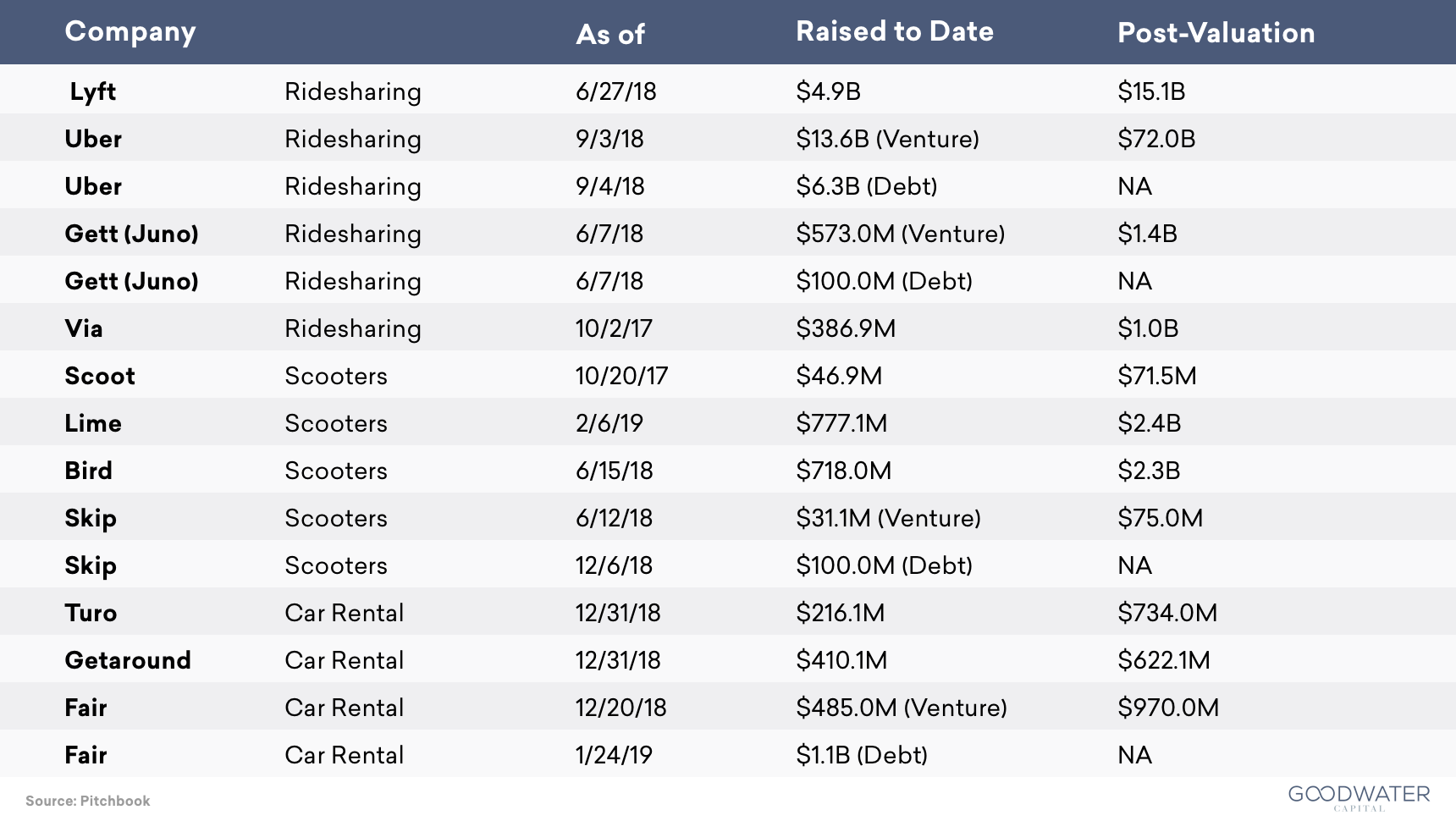Select the Bird company name
Screen dimensions: 1456x821
coord(89,471)
